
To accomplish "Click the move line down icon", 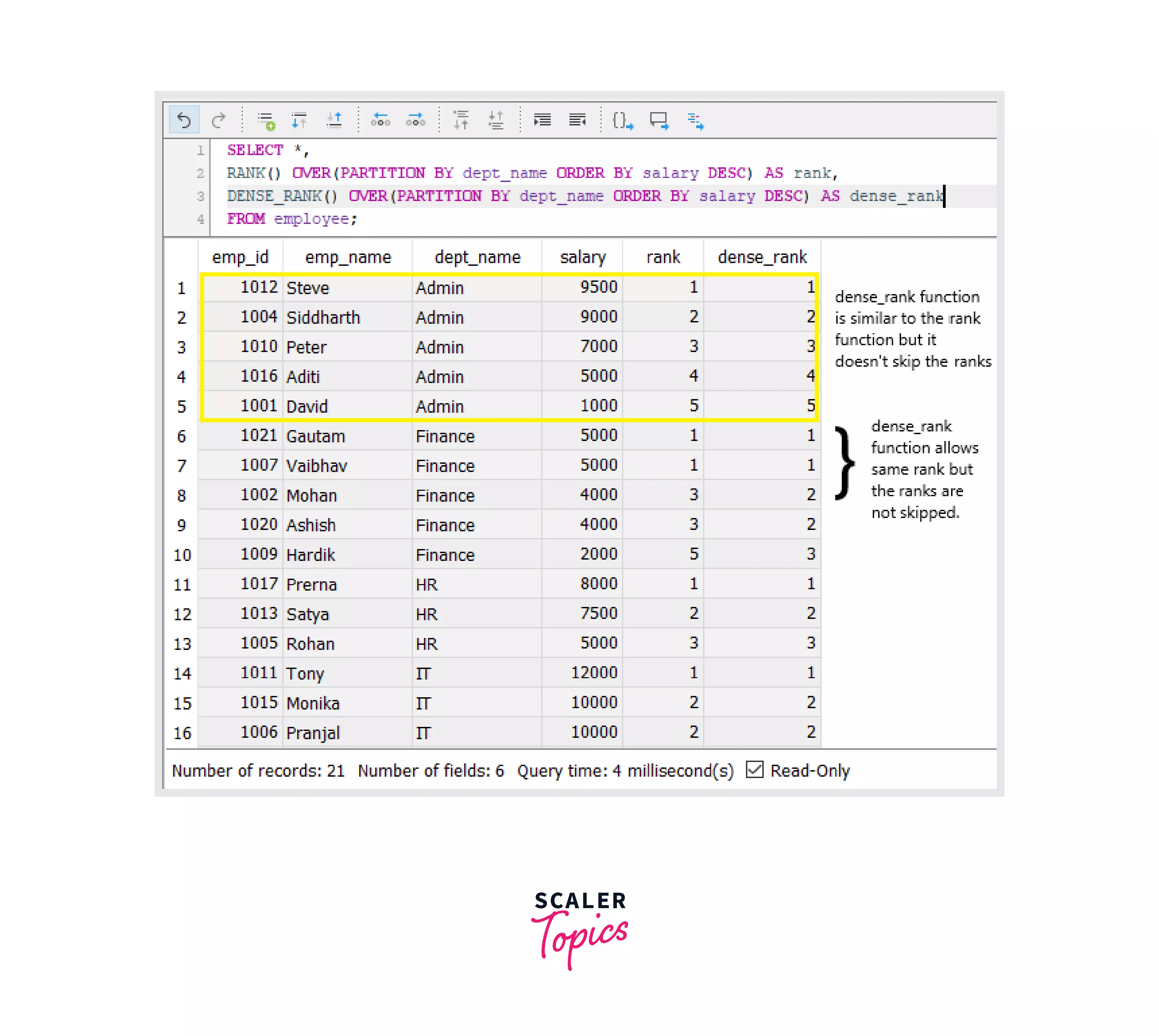I will click(x=300, y=120).
